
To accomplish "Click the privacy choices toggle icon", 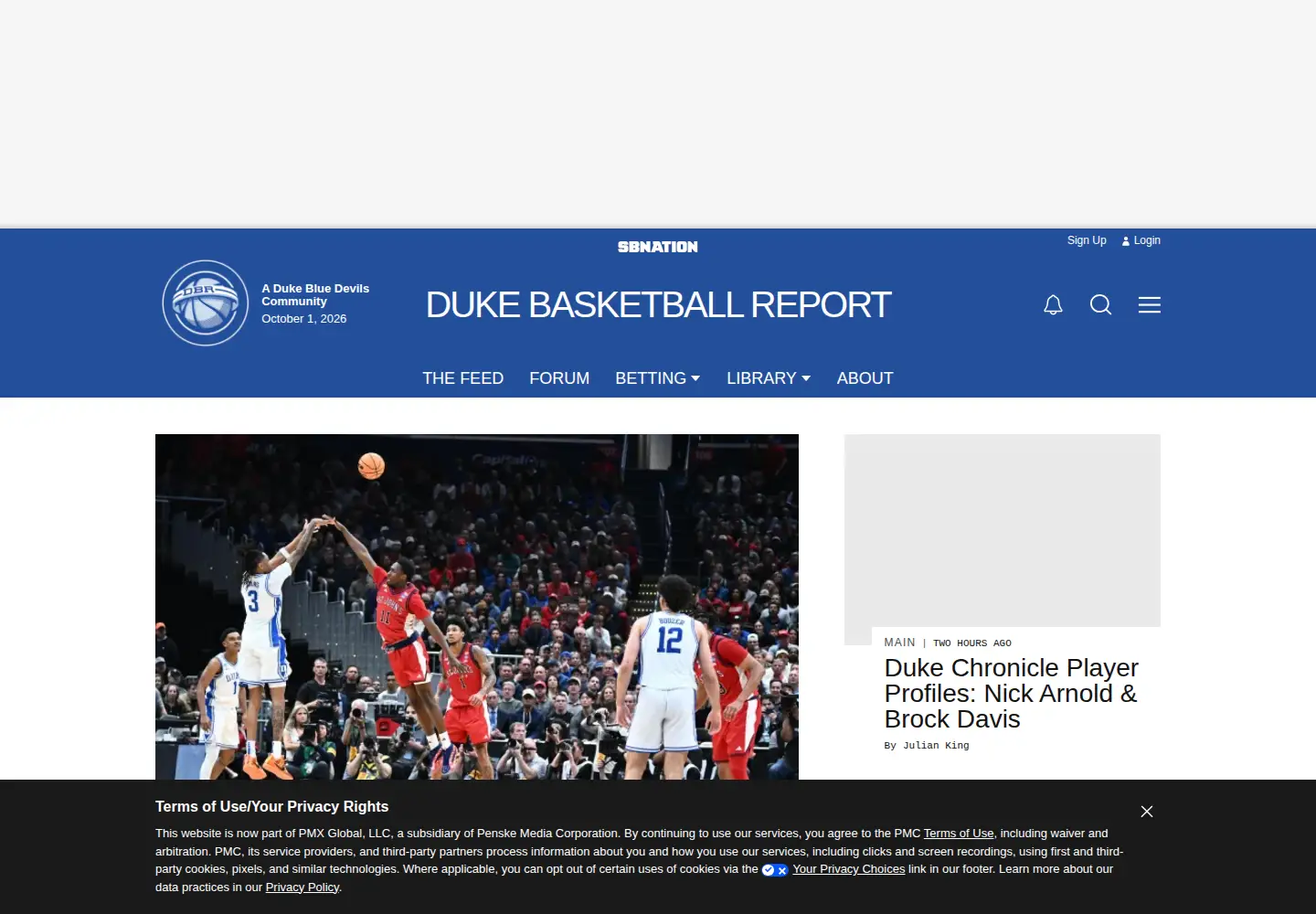I will [774, 870].
